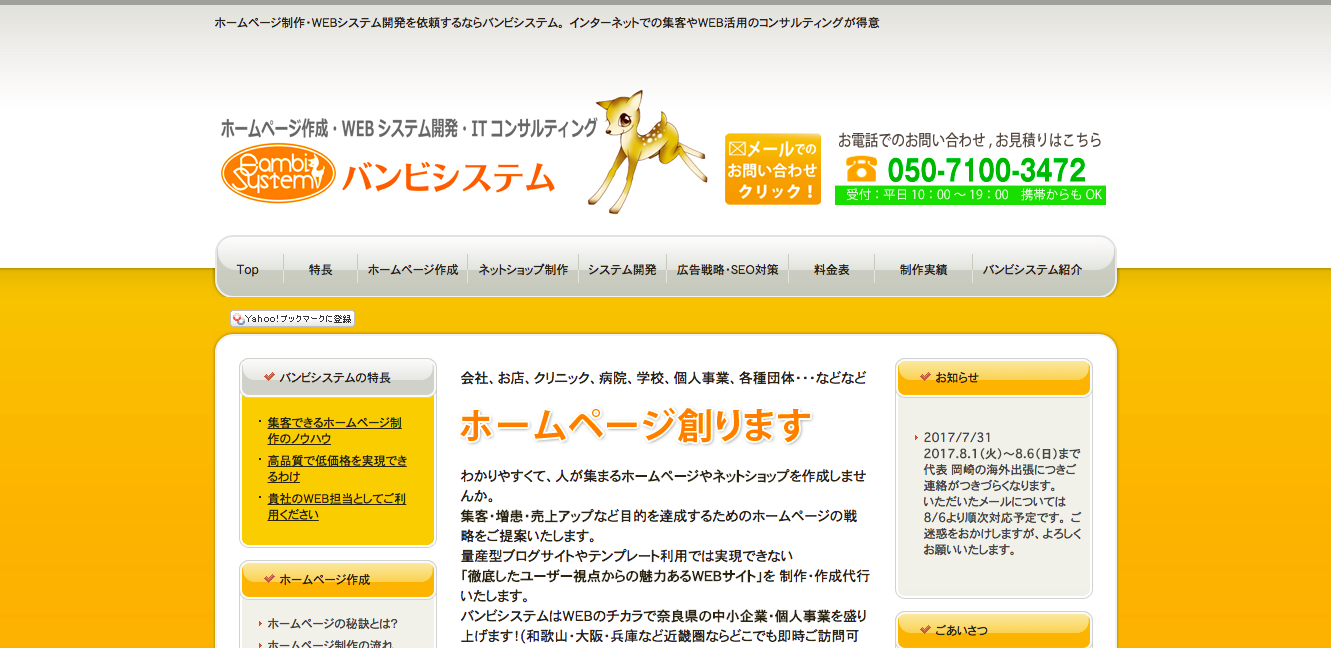The width and height of the screenshot is (1331, 648).
Task: Click the orange mail inquiry button
Action: pyautogui.click(x=772, y=169)
